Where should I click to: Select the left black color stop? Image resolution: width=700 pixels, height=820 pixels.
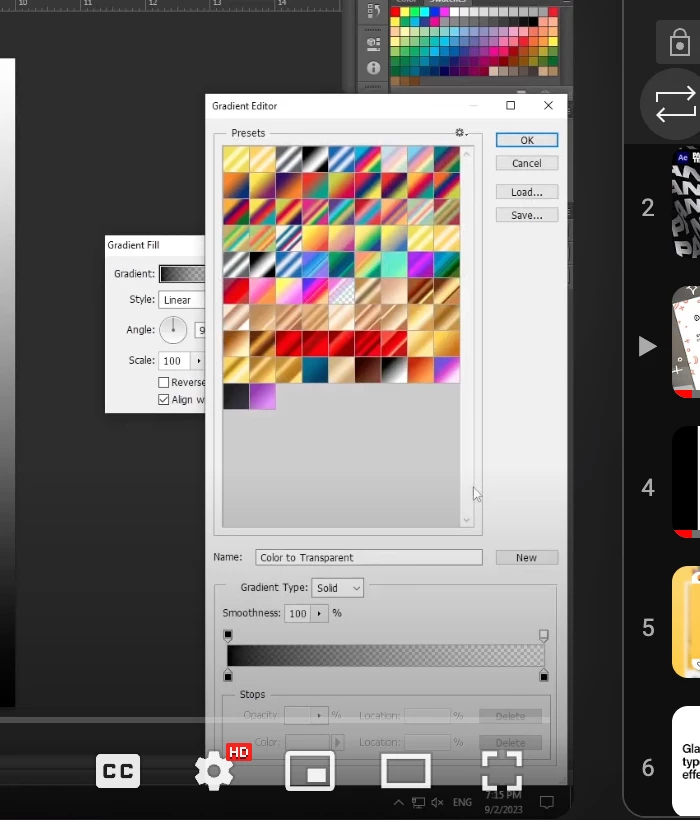tap(228, 676)
